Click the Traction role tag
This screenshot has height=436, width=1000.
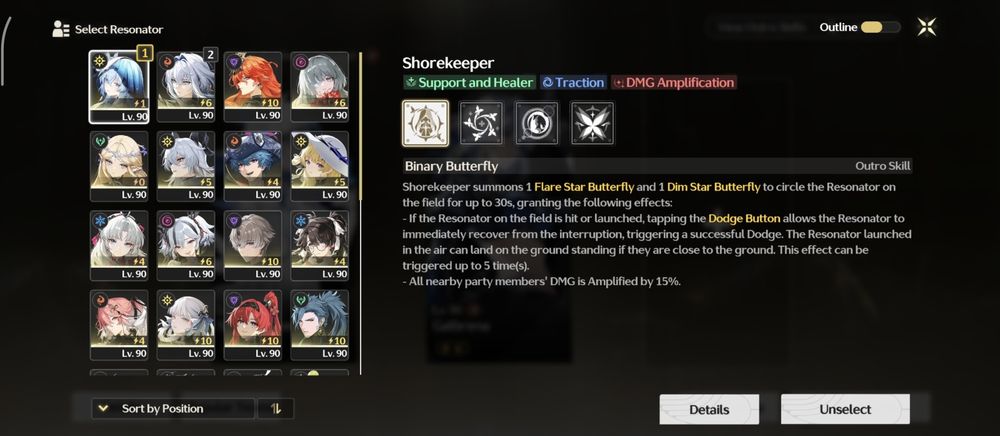[573, 82]
